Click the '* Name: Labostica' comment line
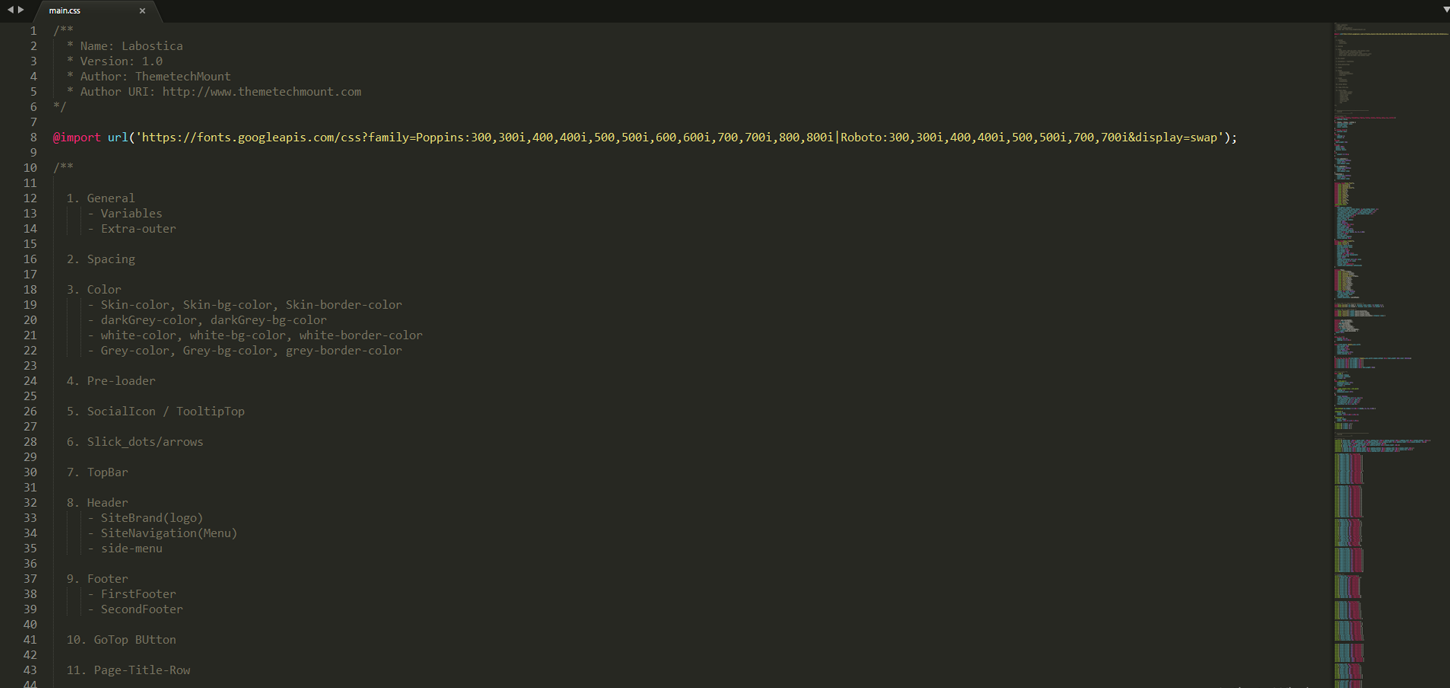This screenshot has height=688, width=1450. 125,46
